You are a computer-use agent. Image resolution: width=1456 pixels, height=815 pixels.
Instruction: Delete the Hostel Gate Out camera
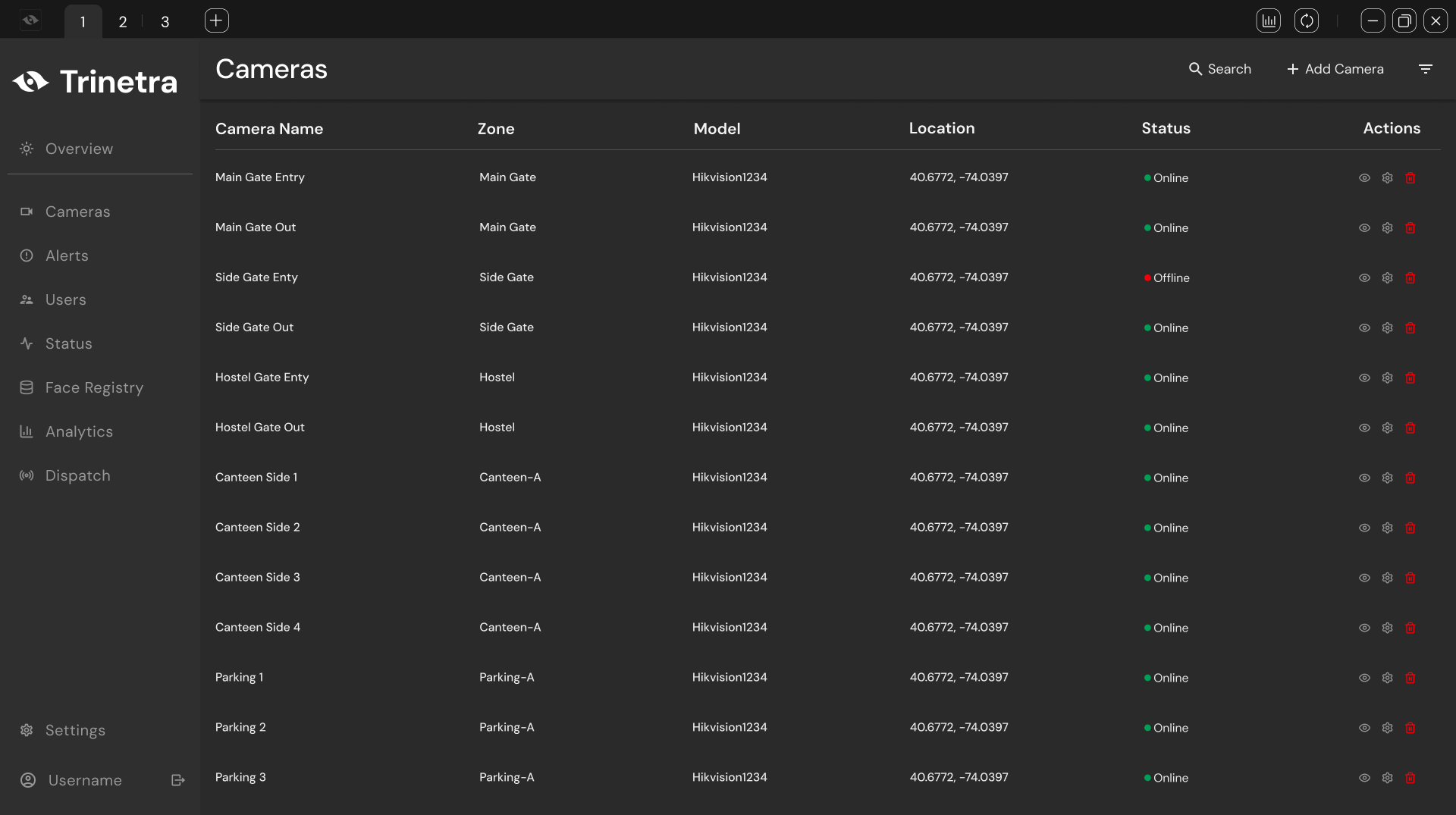(1410, 428)
